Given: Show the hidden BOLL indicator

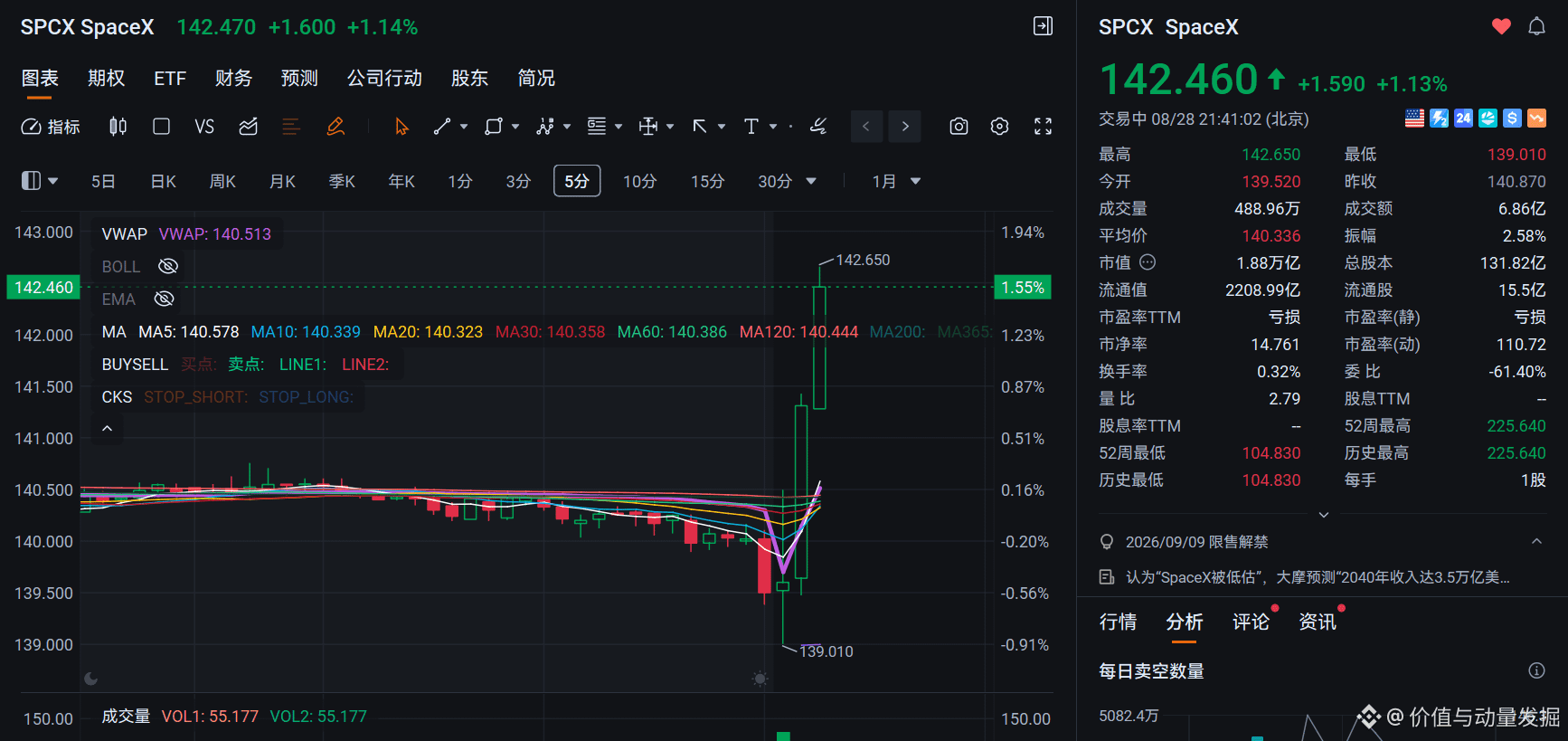Looking at the screenshot, I should tap(168, 266).
